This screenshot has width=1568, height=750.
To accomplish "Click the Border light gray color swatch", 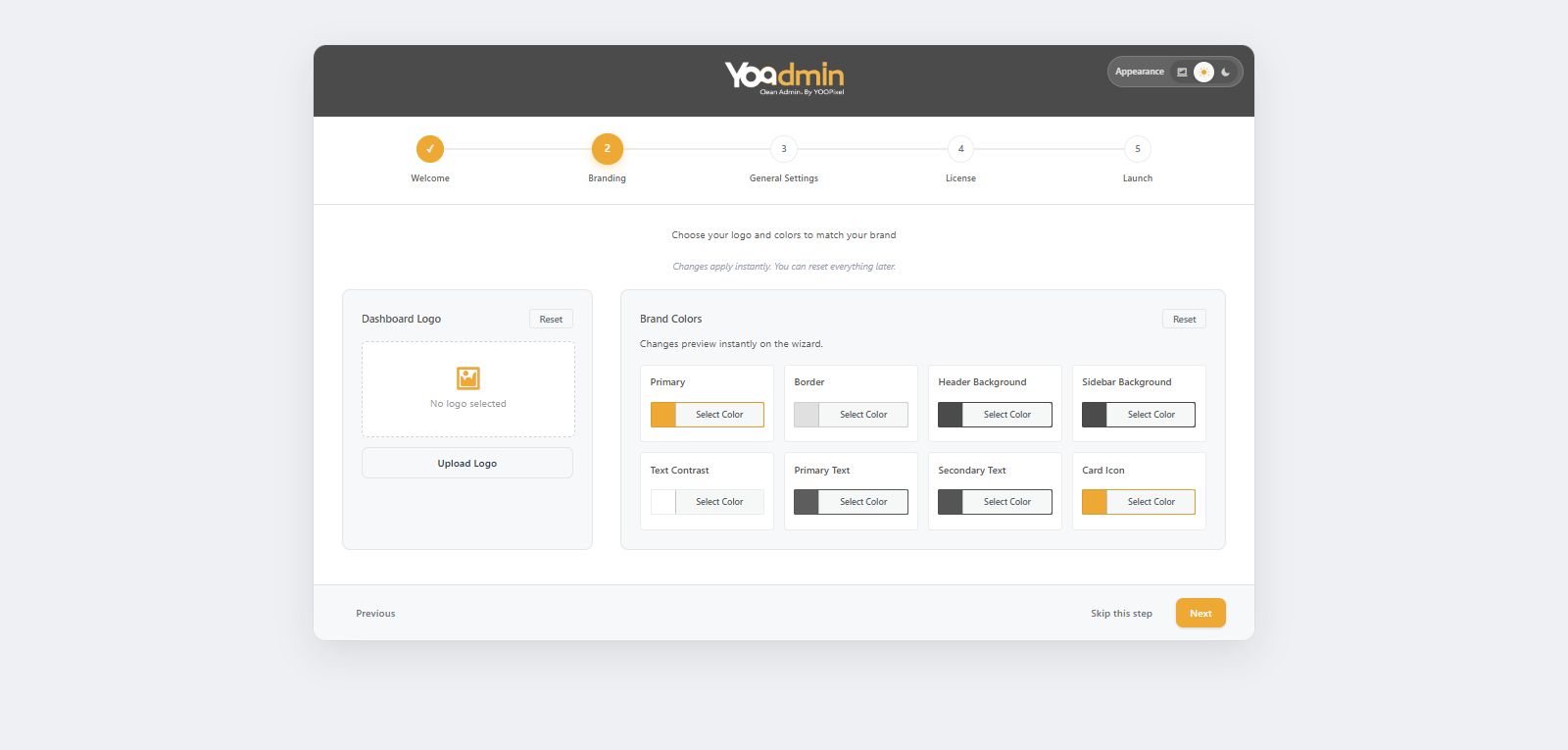I will (807, 415).
